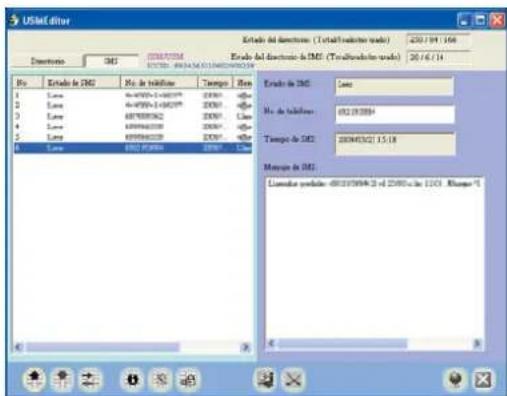Open the crossed-tools settings icon
The width and height of the screenshot is (507, 396).
pos(292,379)
